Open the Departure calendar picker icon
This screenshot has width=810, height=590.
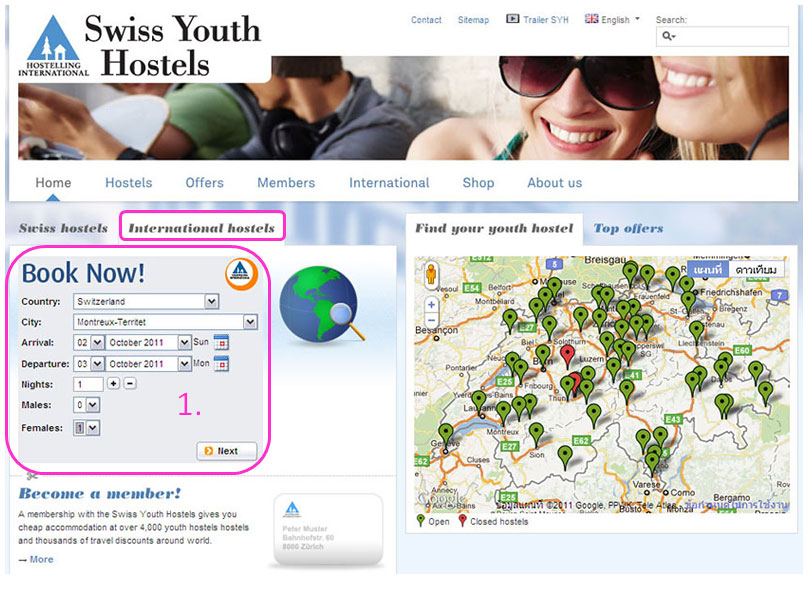click(221, 364)
